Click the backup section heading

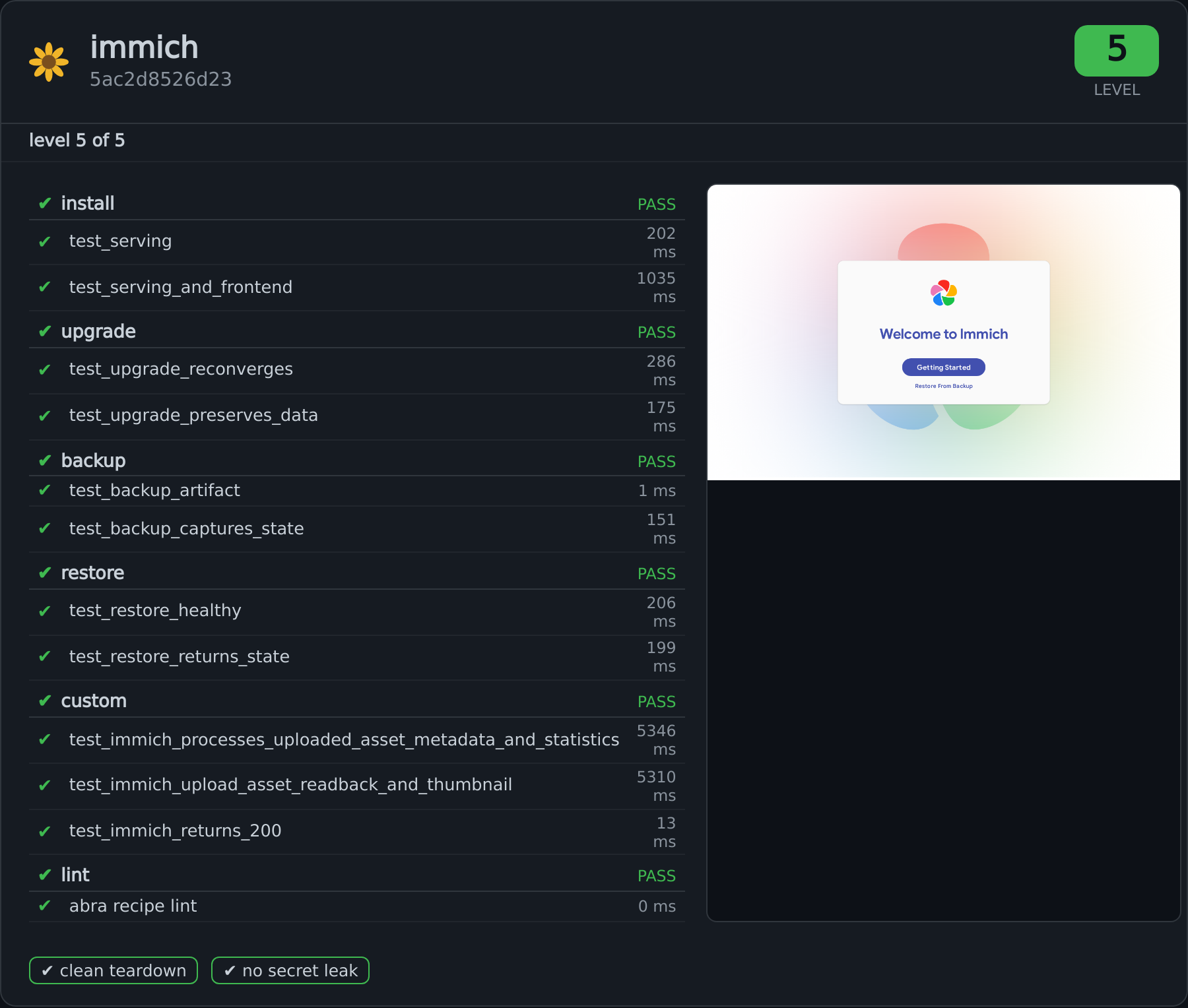click(x=93, y=460)
